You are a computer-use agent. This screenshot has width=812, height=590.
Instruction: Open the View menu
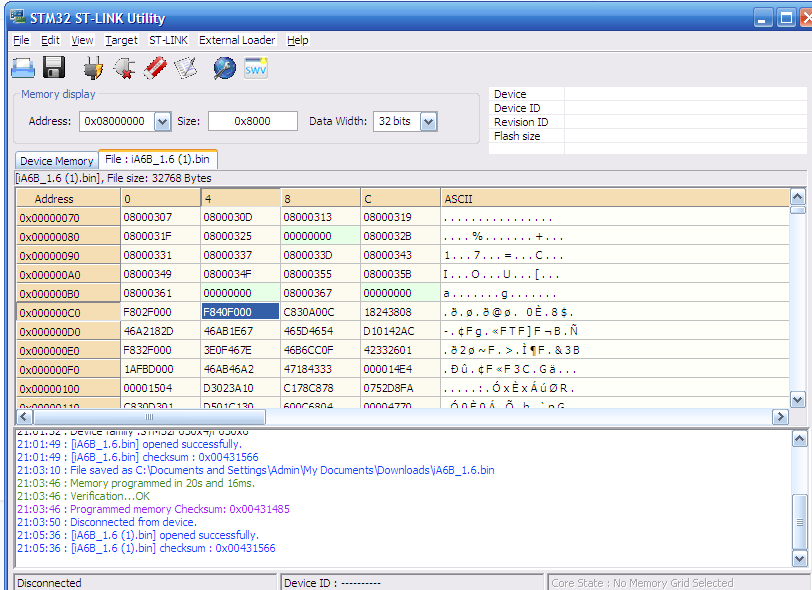coord(82,40)
